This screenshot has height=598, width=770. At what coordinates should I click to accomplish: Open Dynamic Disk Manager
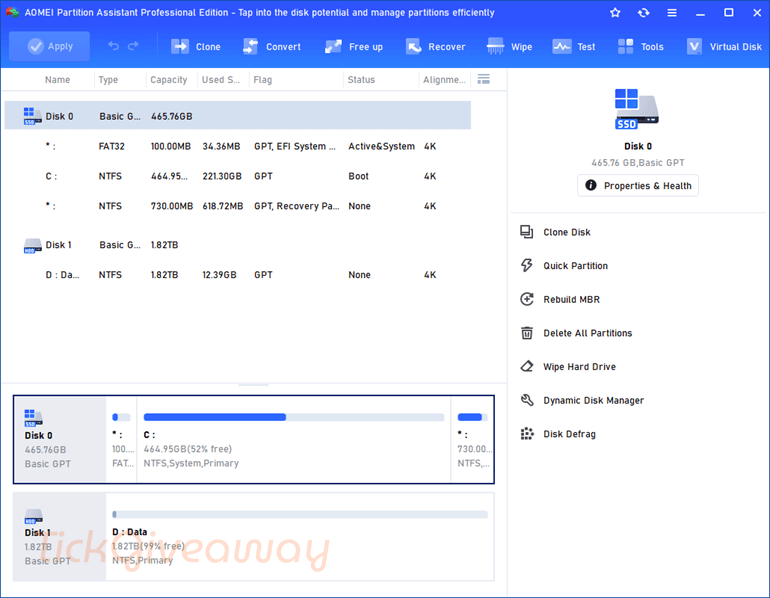tap(593, 401)
